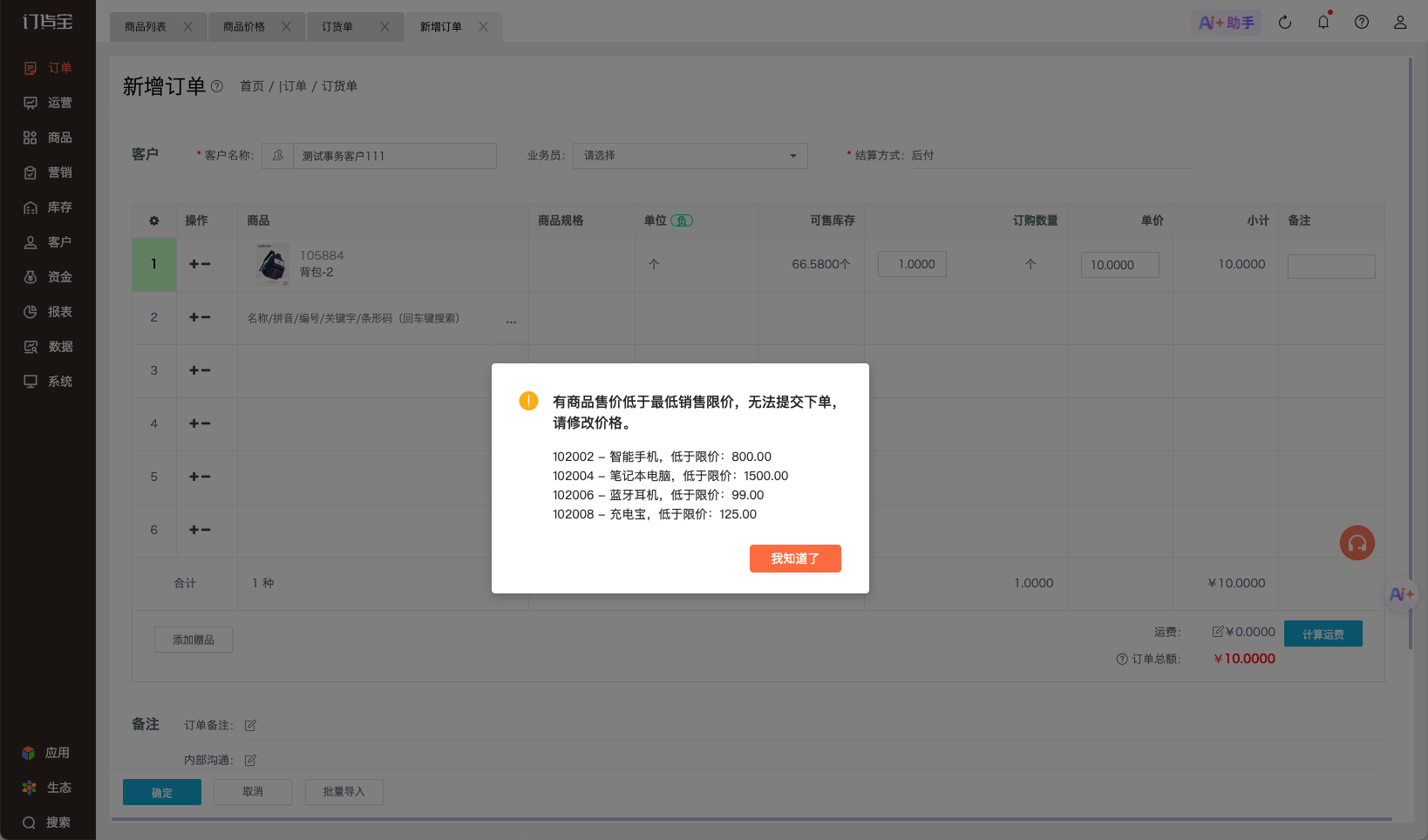Close the 新增订单 tab
Viewport: 1428px width, 840px height.
coord(483,27)
